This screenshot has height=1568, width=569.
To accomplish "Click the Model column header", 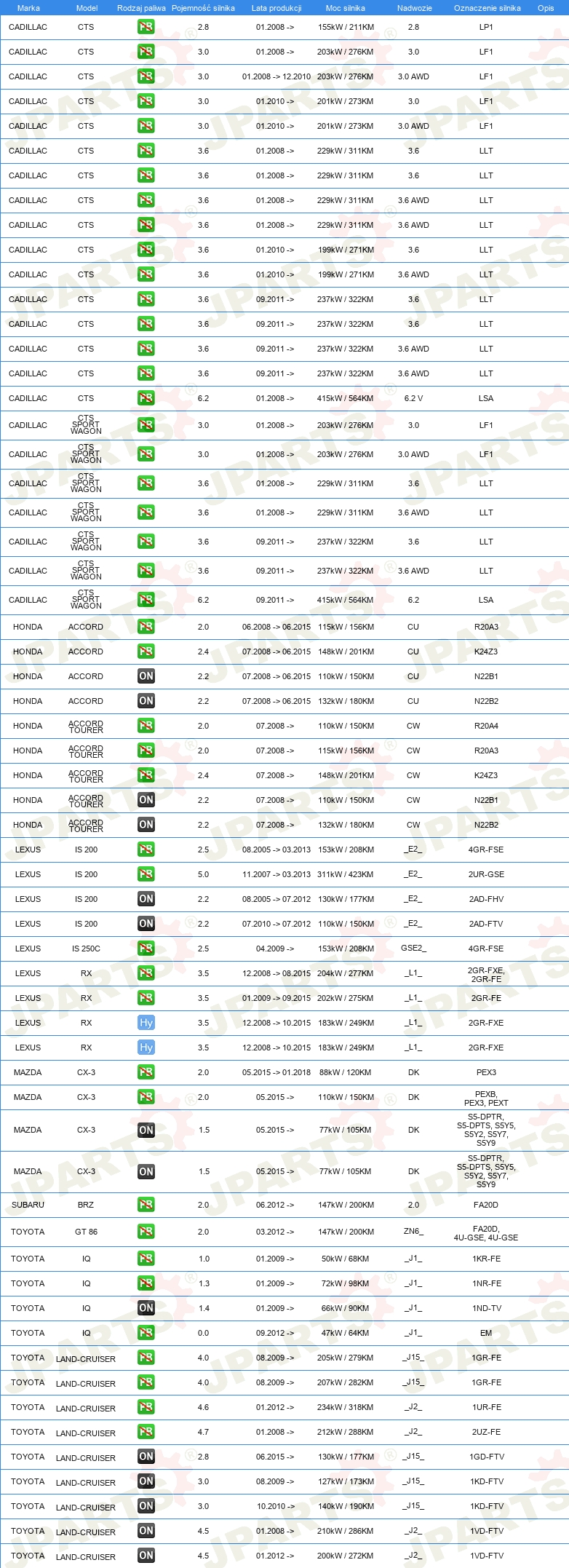I will click(x=87, y=8).
